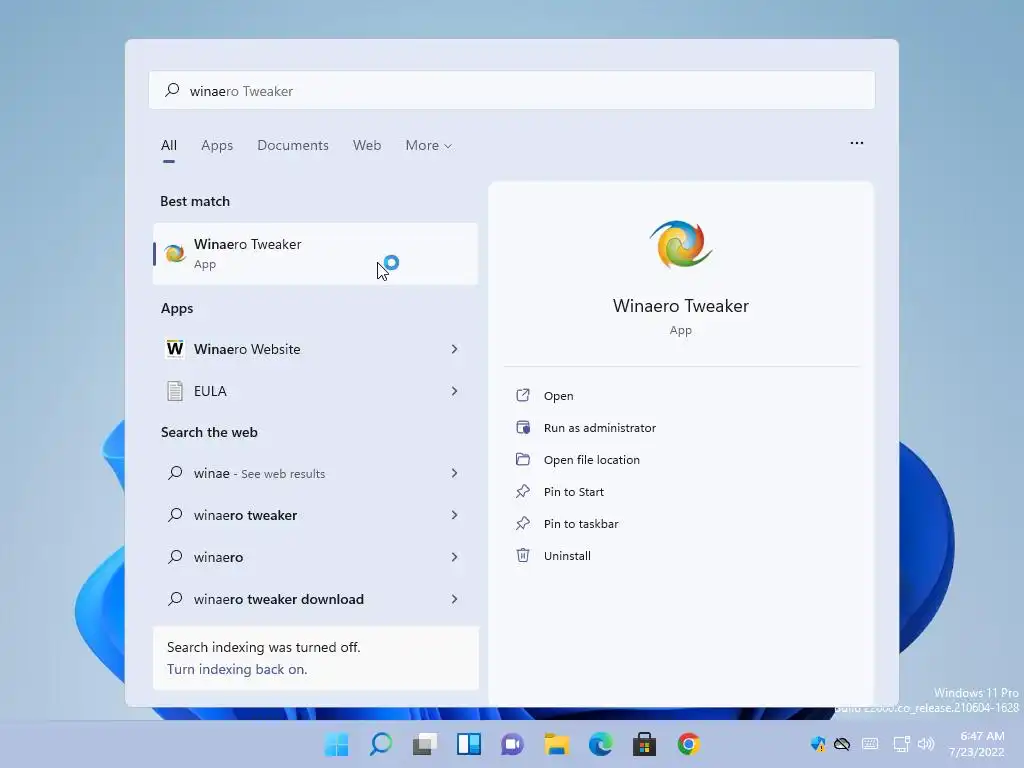This screenshot has width=1024, height=768.
Task: Click the Pin to taskbar pin icon
Action: tap(522, 523)
